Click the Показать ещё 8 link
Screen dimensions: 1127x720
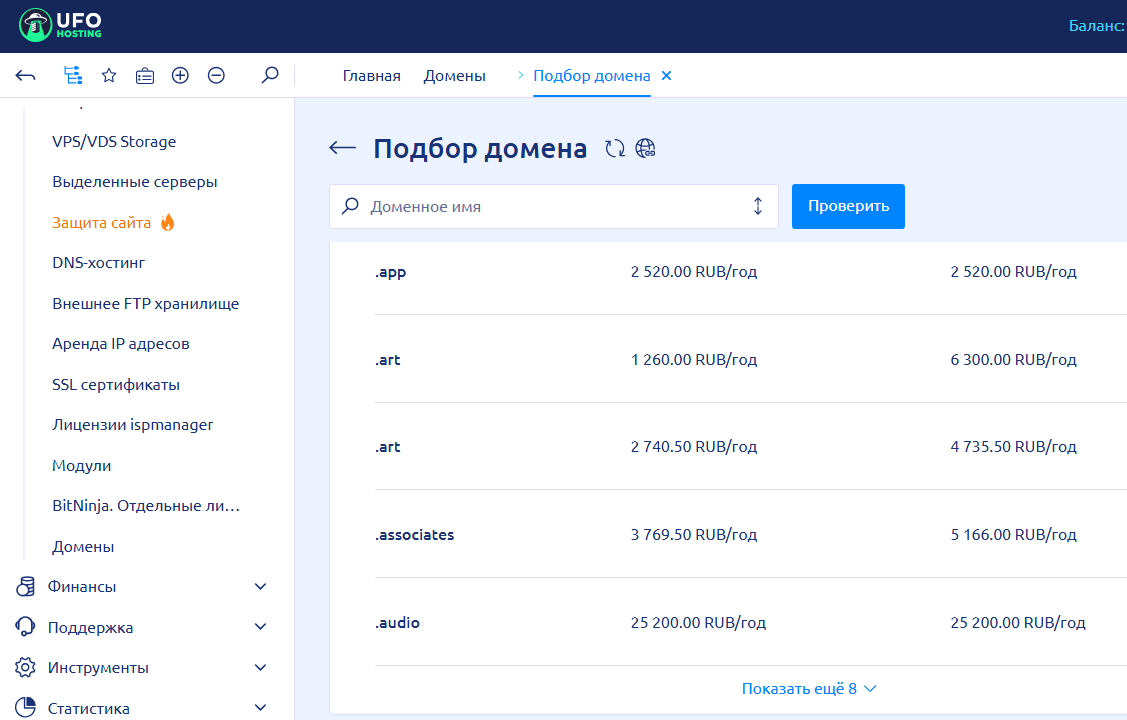pos(808,689)
